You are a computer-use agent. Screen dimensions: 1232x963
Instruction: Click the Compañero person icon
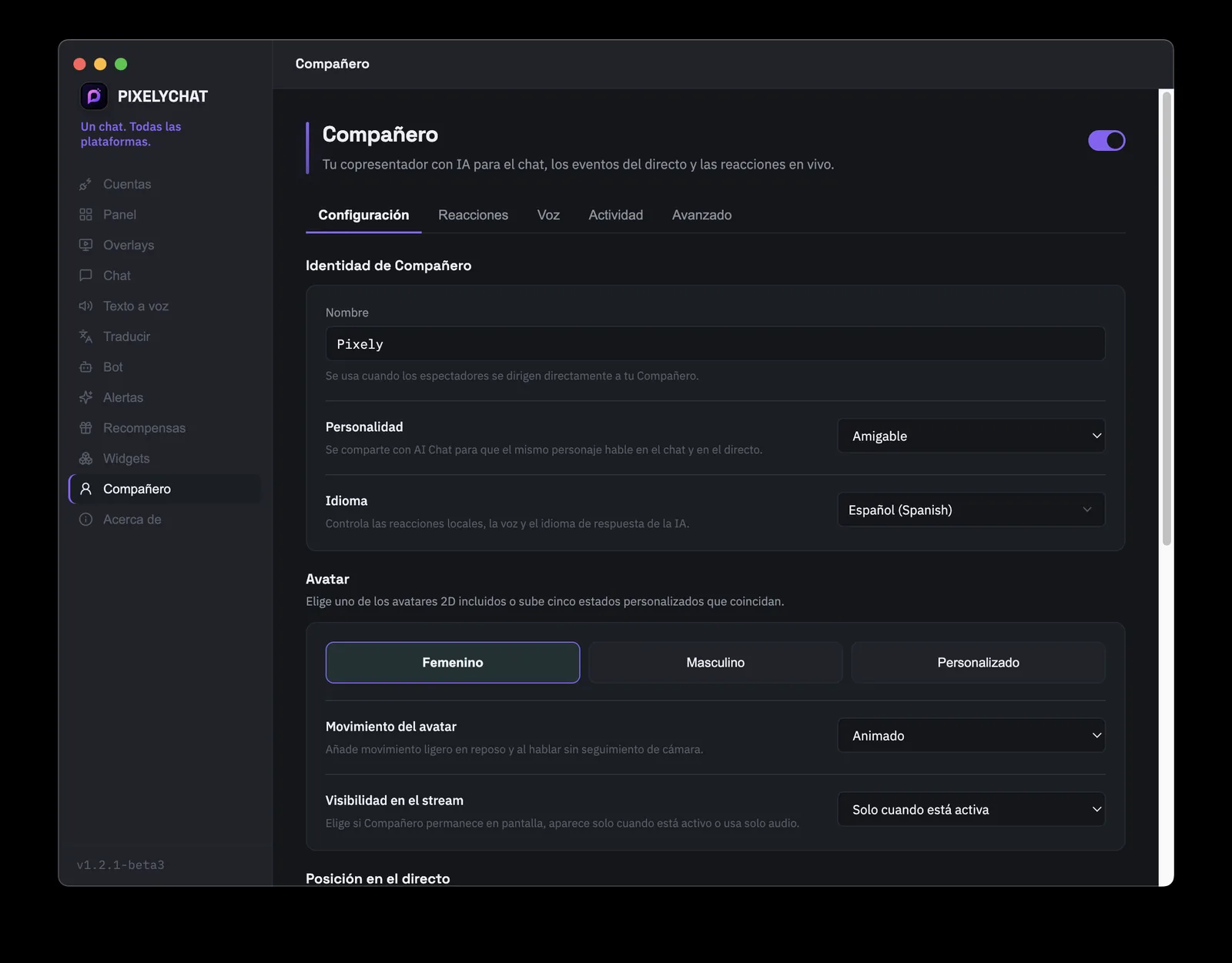(x=85, y=489)
